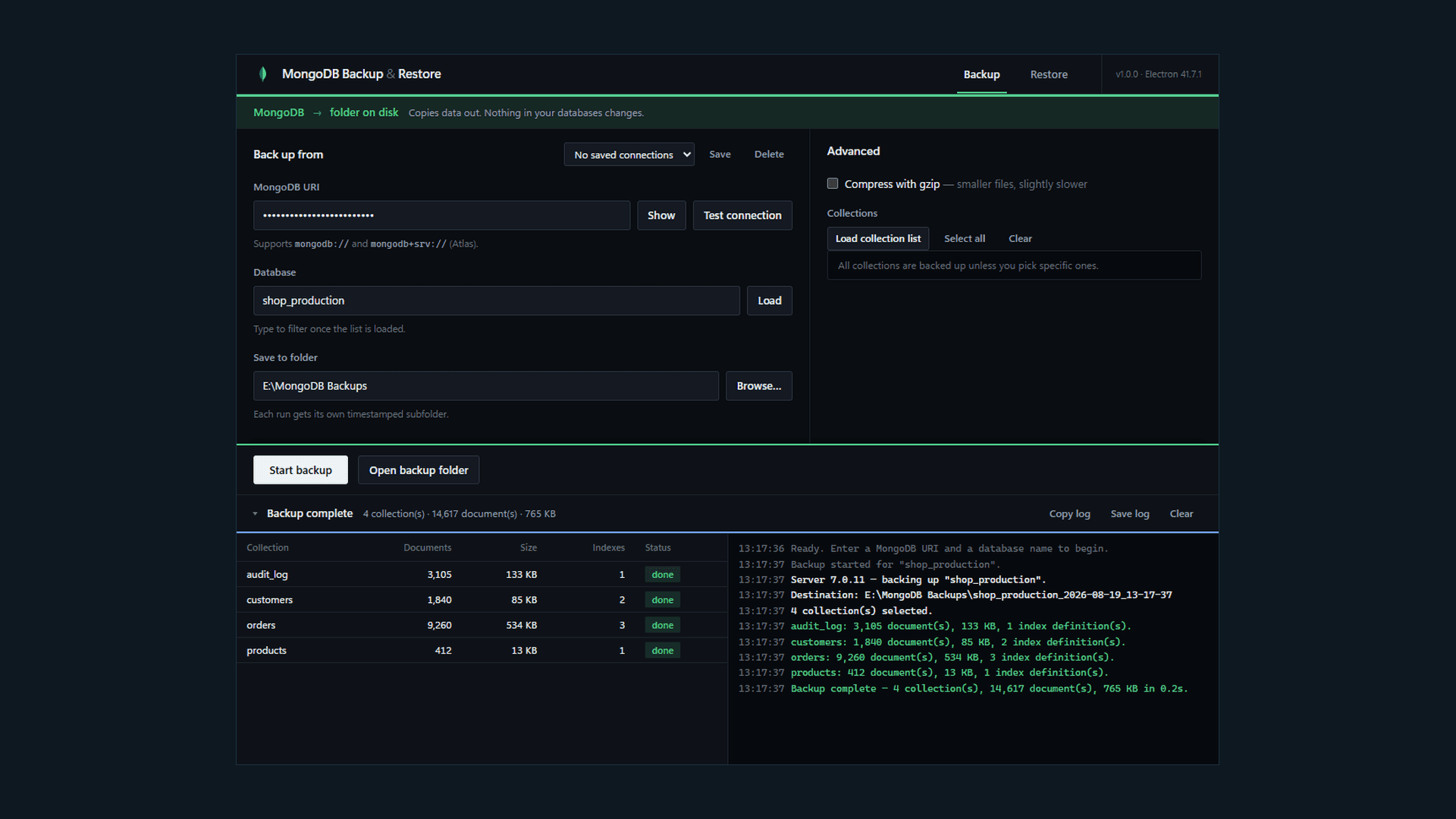Enable Compress with gzip checkbox
The height and width of the screenshot is (819, 1456).
833,184
